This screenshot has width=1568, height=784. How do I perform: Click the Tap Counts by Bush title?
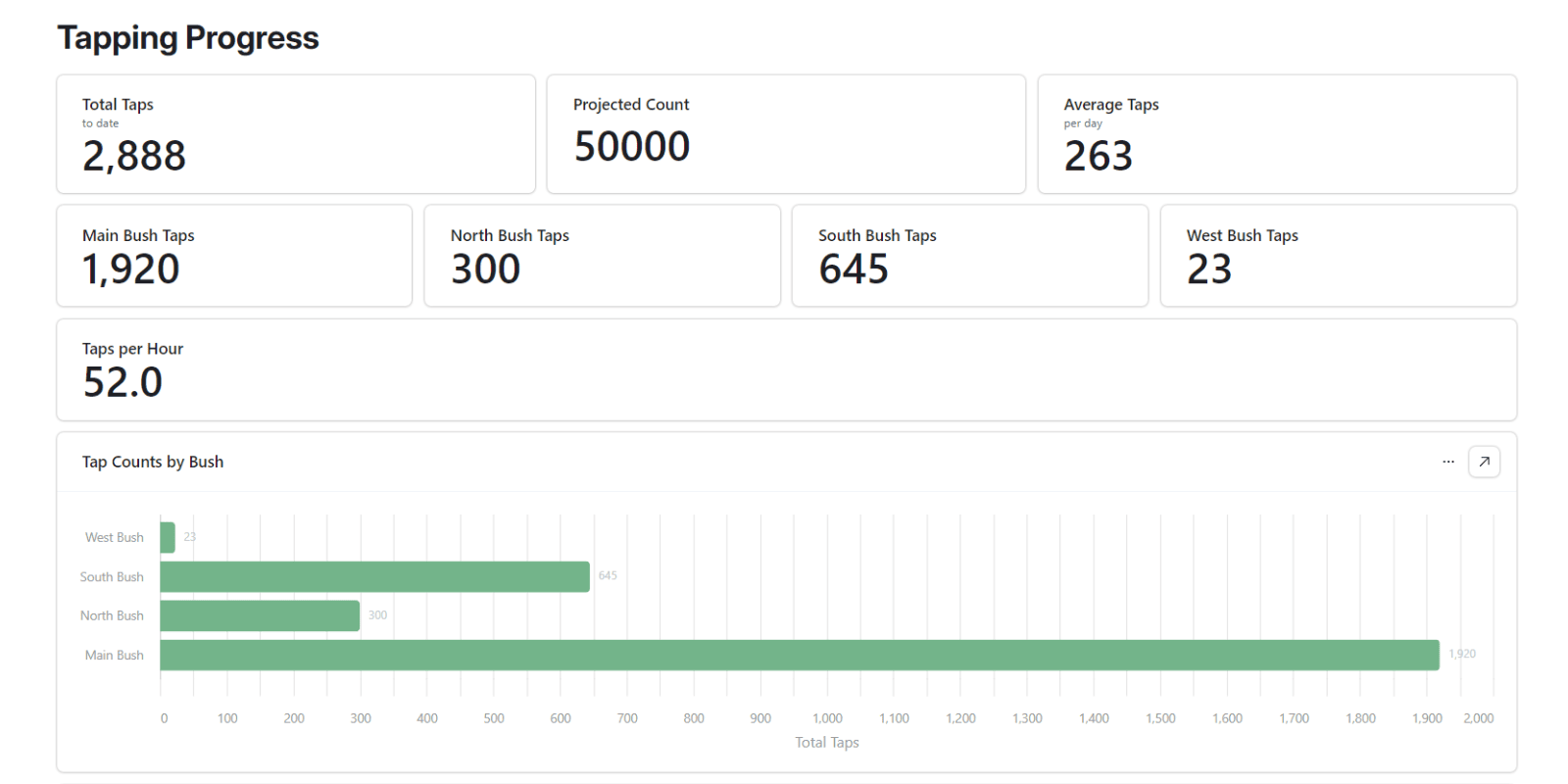tap(153, 462)
